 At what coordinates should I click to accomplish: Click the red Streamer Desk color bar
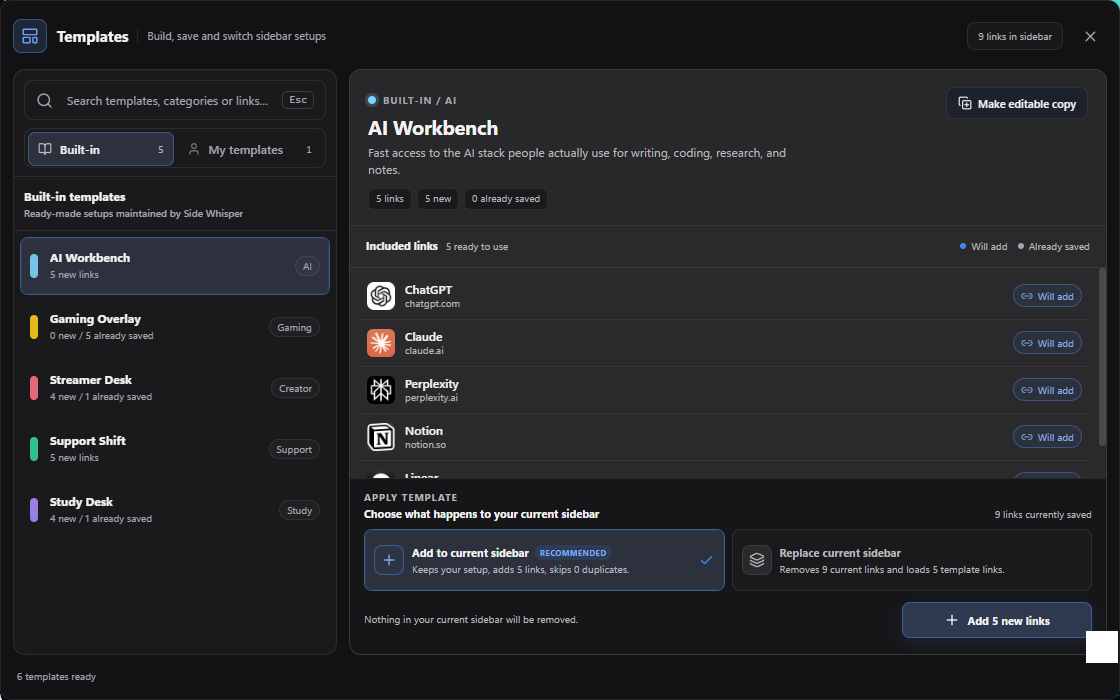(x=34, y=388)
